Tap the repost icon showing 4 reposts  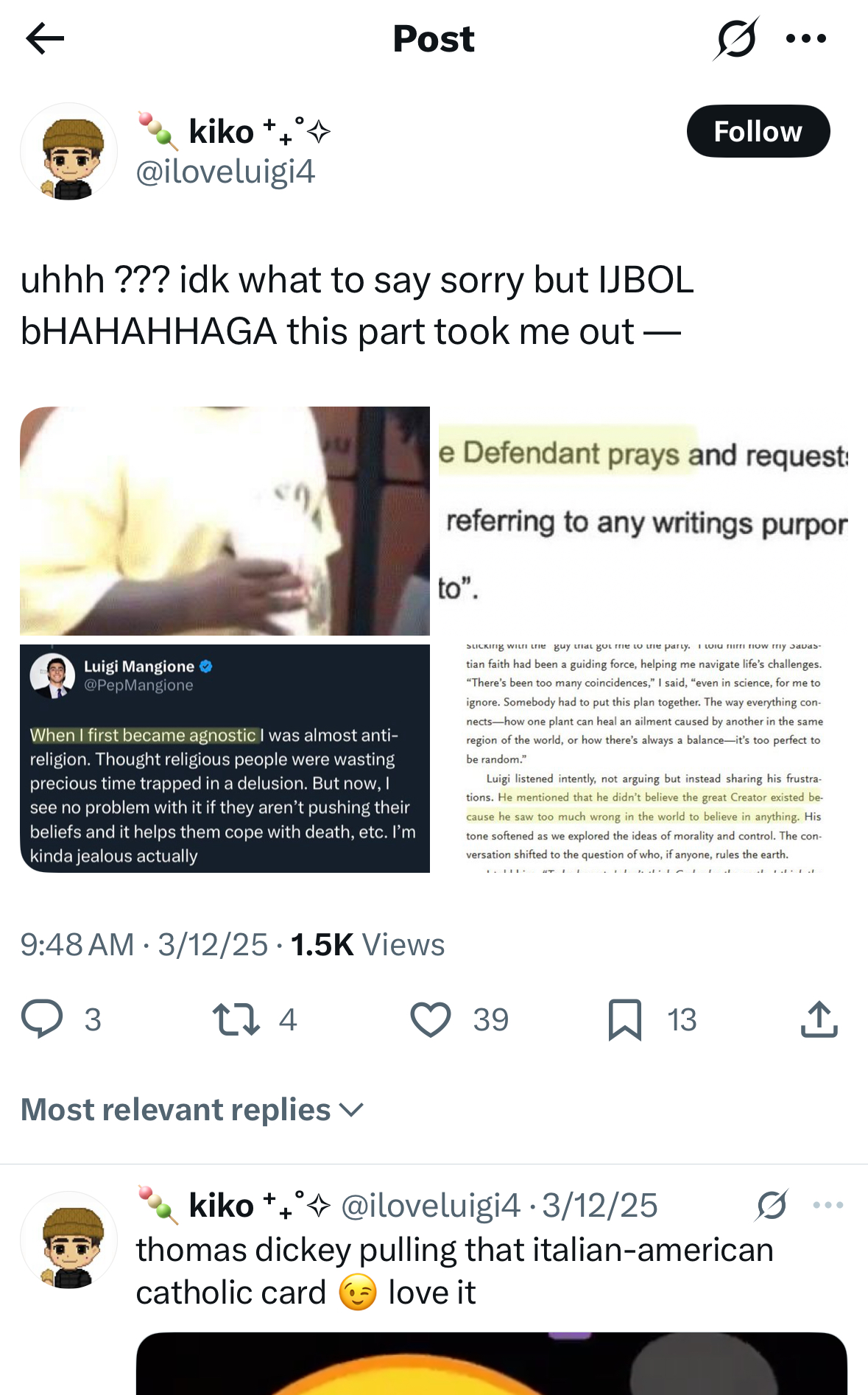[236, 1019]
